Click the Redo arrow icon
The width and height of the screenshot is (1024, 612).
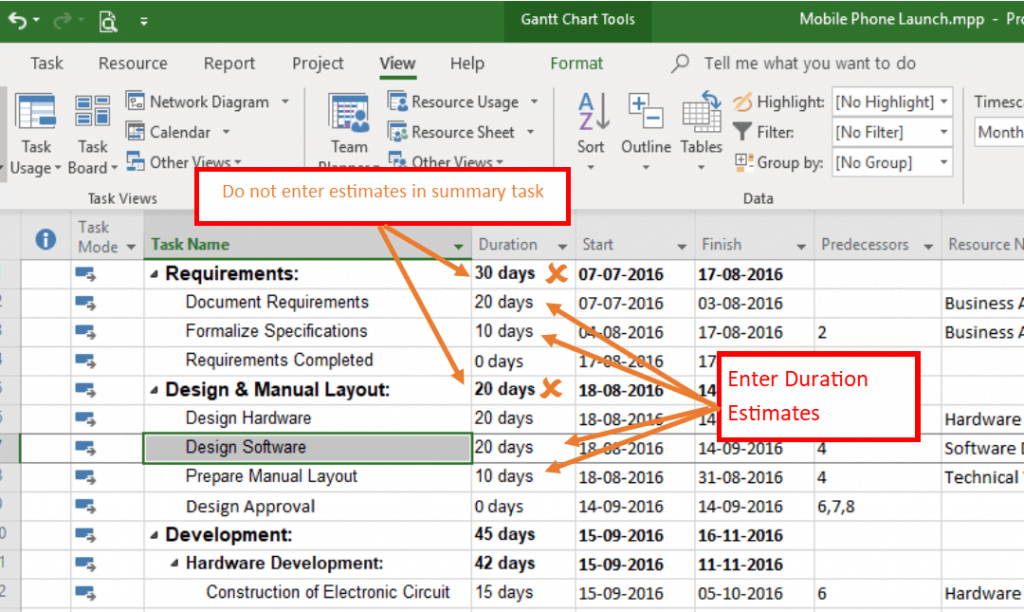[x=62, y=21]
